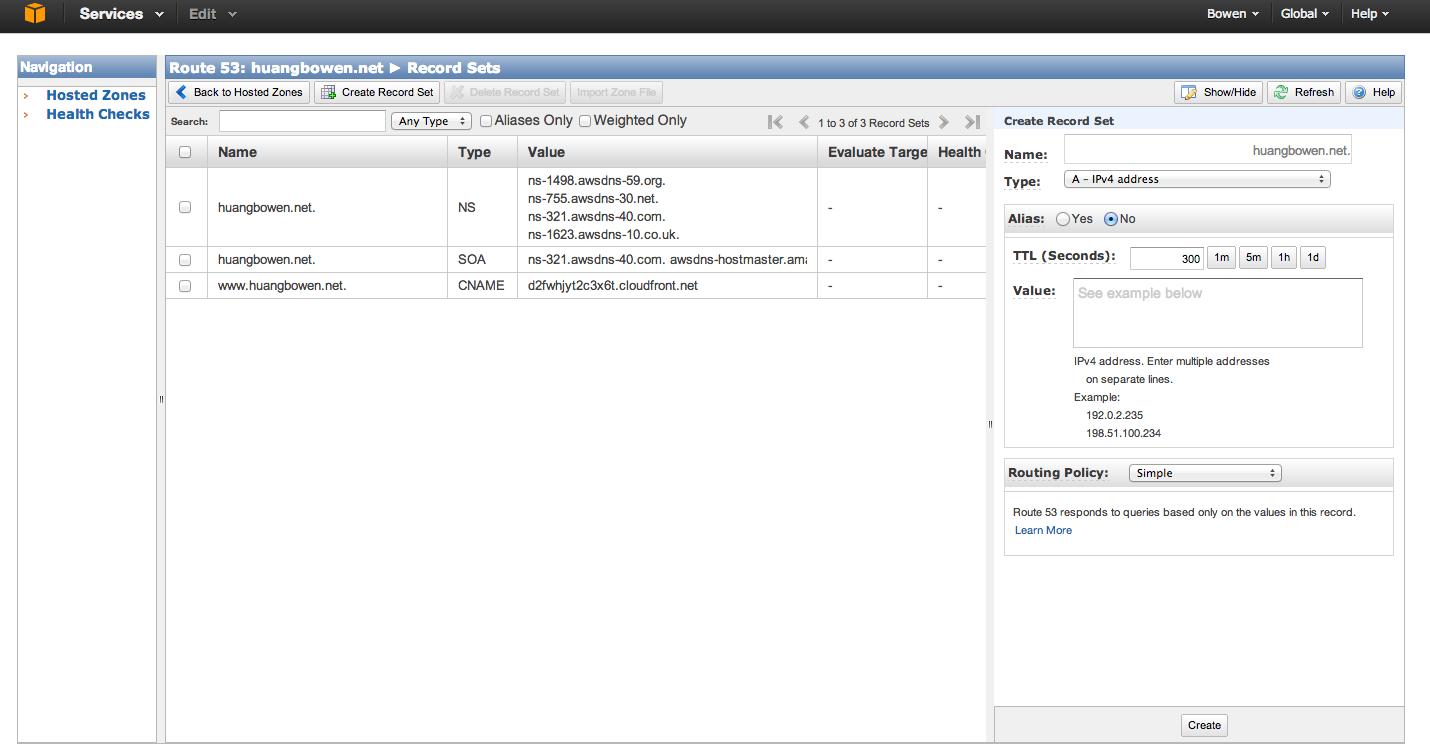1430x750 pixels.
Task: Go to next page of record sets
Action: (944, 122)
